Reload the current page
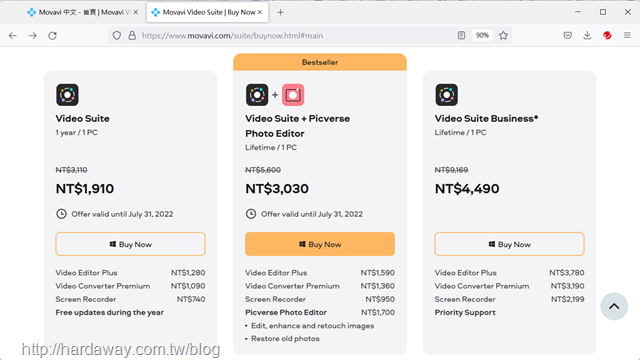The image size is (640, 360). 53,36
